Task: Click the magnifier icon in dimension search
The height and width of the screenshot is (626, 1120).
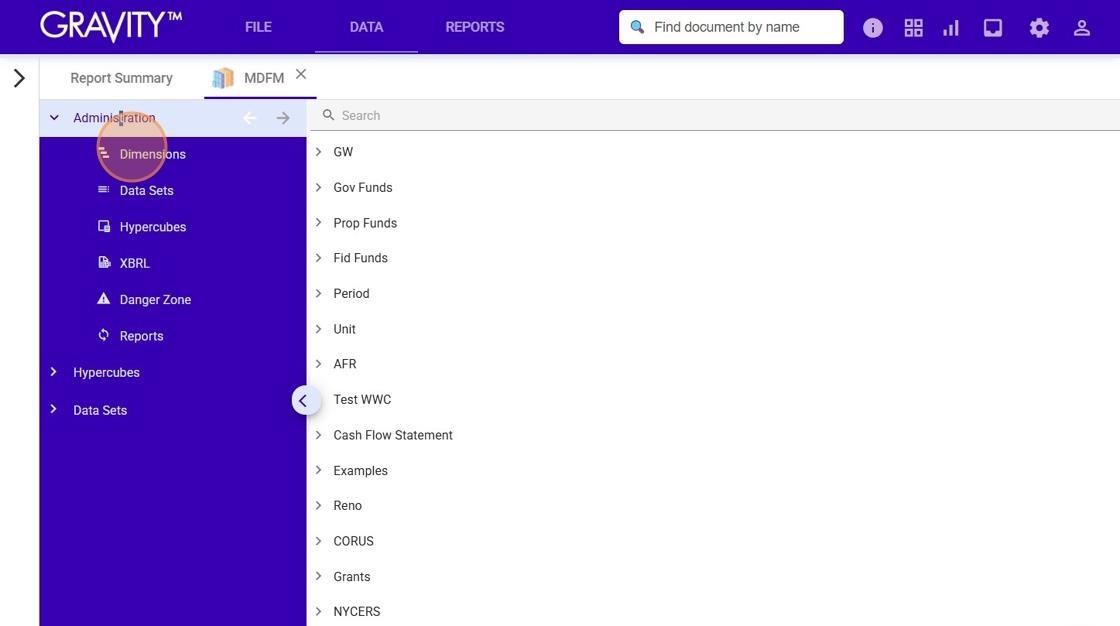Action: [329, 115]
